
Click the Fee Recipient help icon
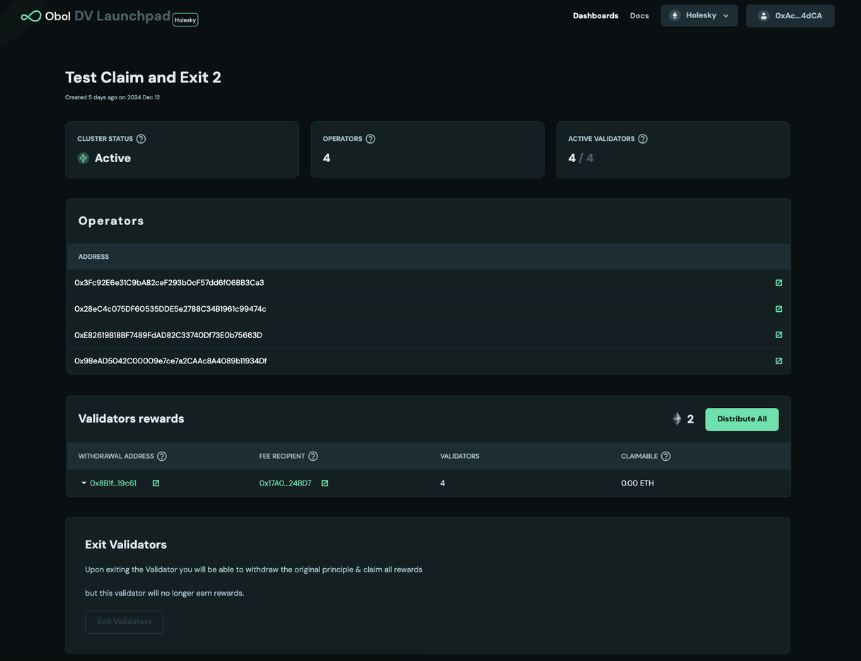click(x=313, y=456)
